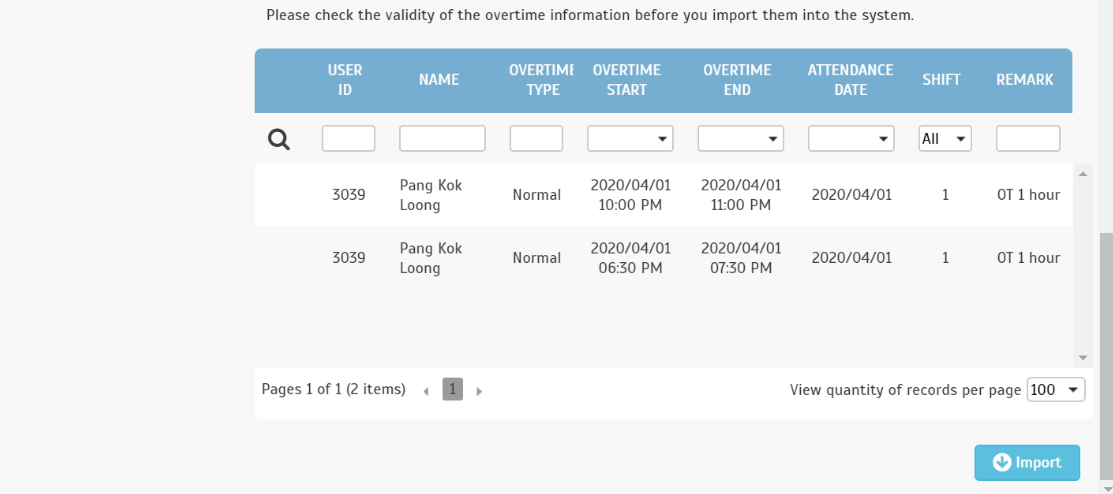Viewport: 1113px width, 494px height.
Task: Open the Overtime End filter dropdown
Action: tap(740, 138)
